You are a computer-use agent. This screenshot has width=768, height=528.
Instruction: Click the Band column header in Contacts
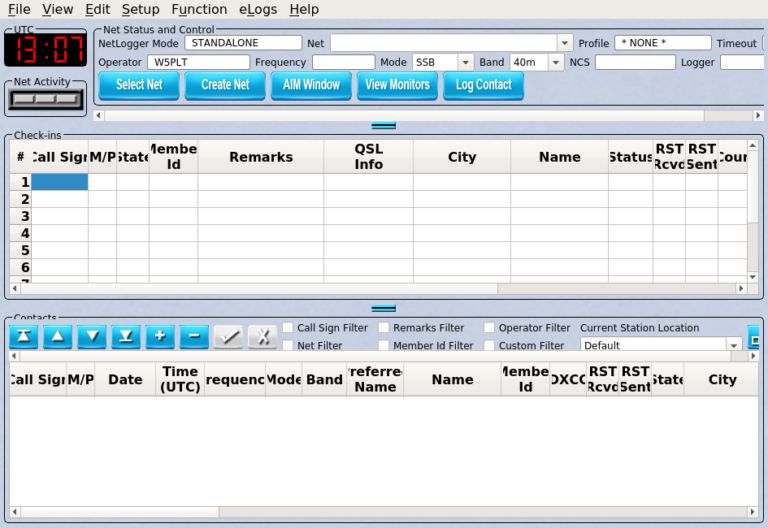(x=324, y=379)
